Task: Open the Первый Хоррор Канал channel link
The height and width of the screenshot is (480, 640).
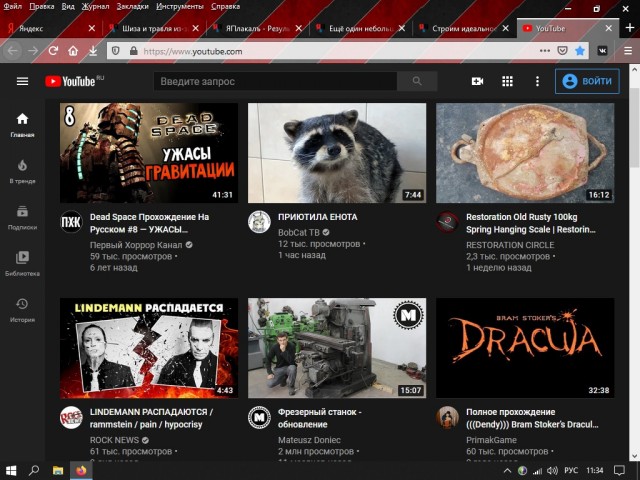Action: 136,245
